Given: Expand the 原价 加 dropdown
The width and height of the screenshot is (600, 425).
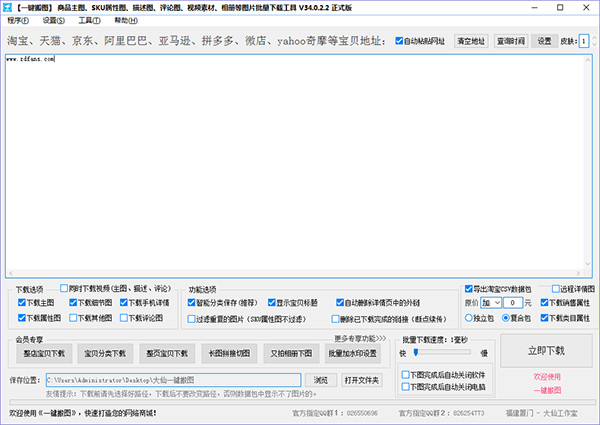Looking at the screenshot, I should click(x=490, y=302).
